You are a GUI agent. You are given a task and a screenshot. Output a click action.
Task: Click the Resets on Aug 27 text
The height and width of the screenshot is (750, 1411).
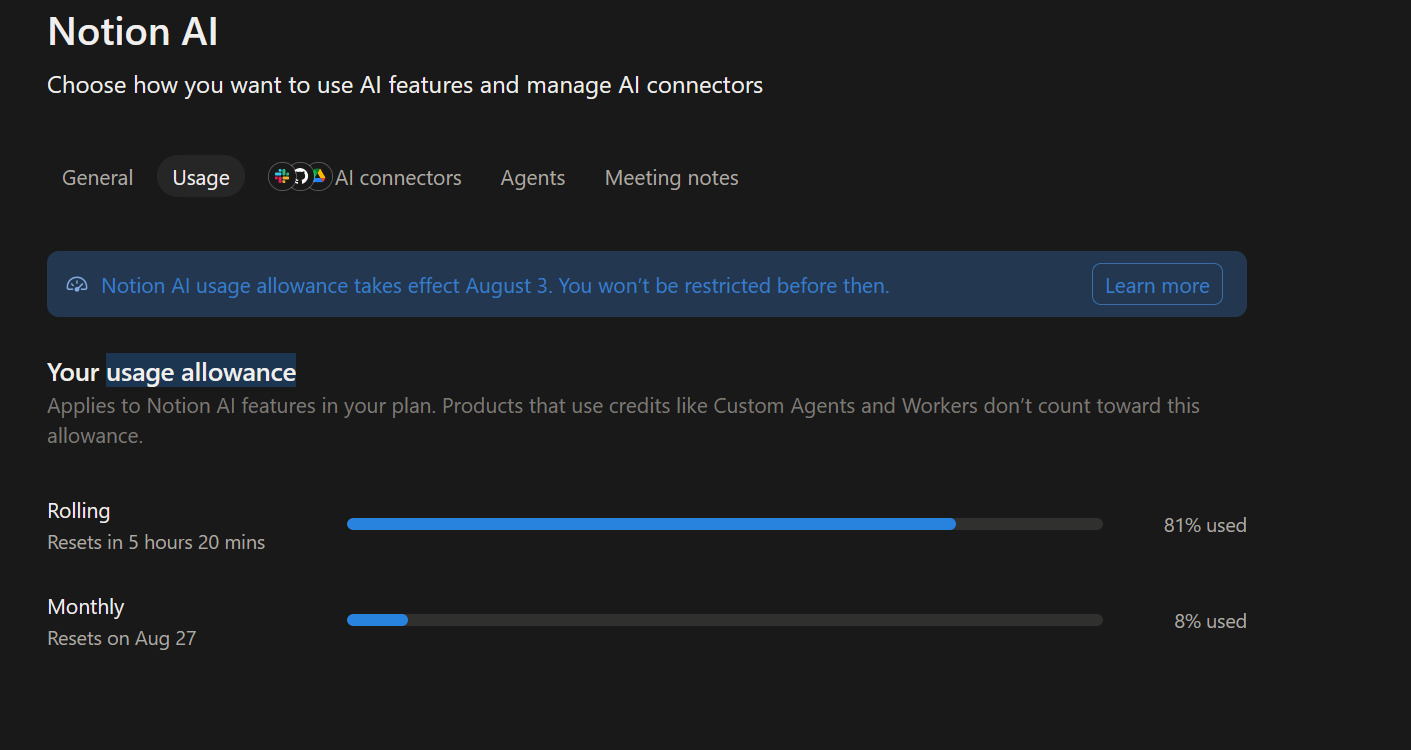point(122,638)
